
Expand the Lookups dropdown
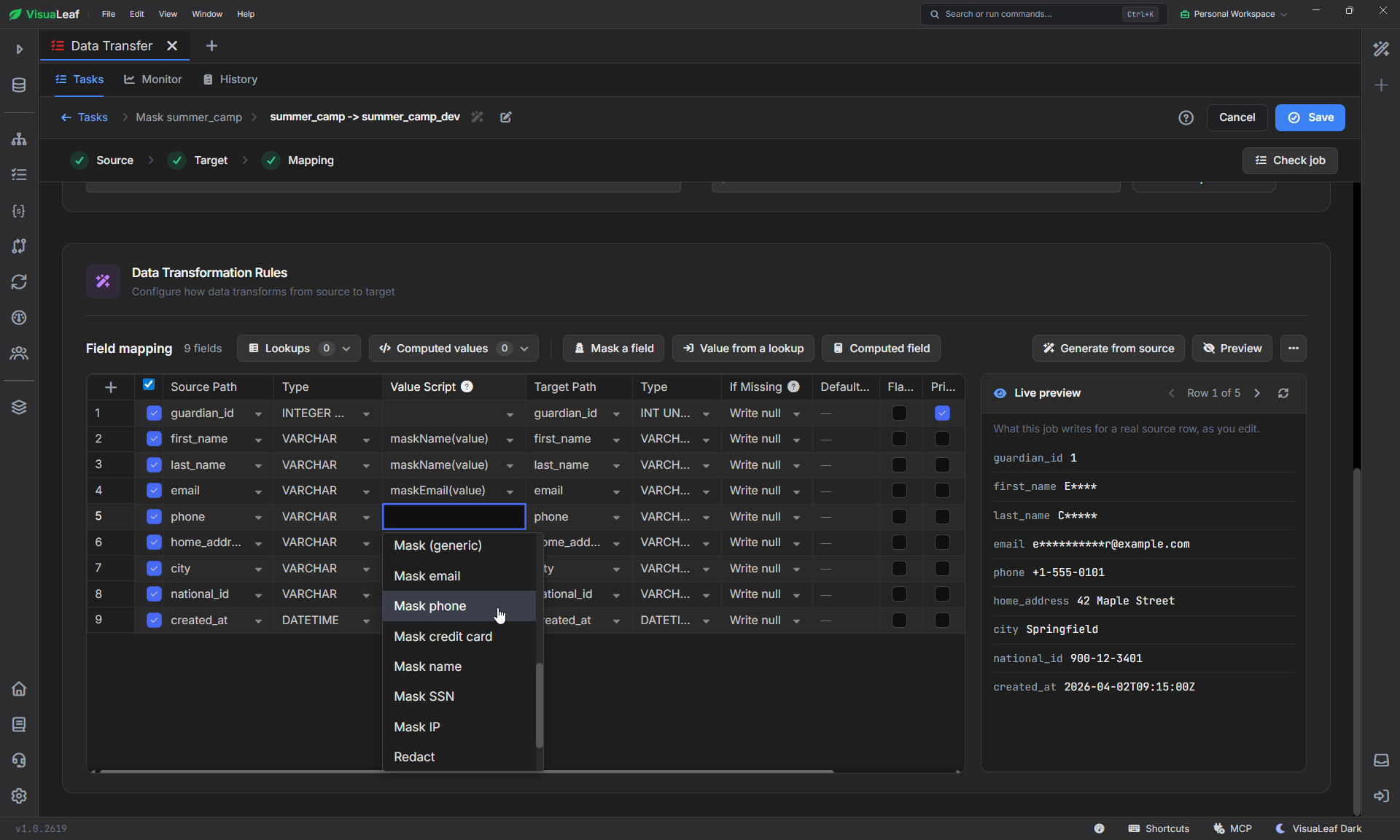click(x=298, y=349)
